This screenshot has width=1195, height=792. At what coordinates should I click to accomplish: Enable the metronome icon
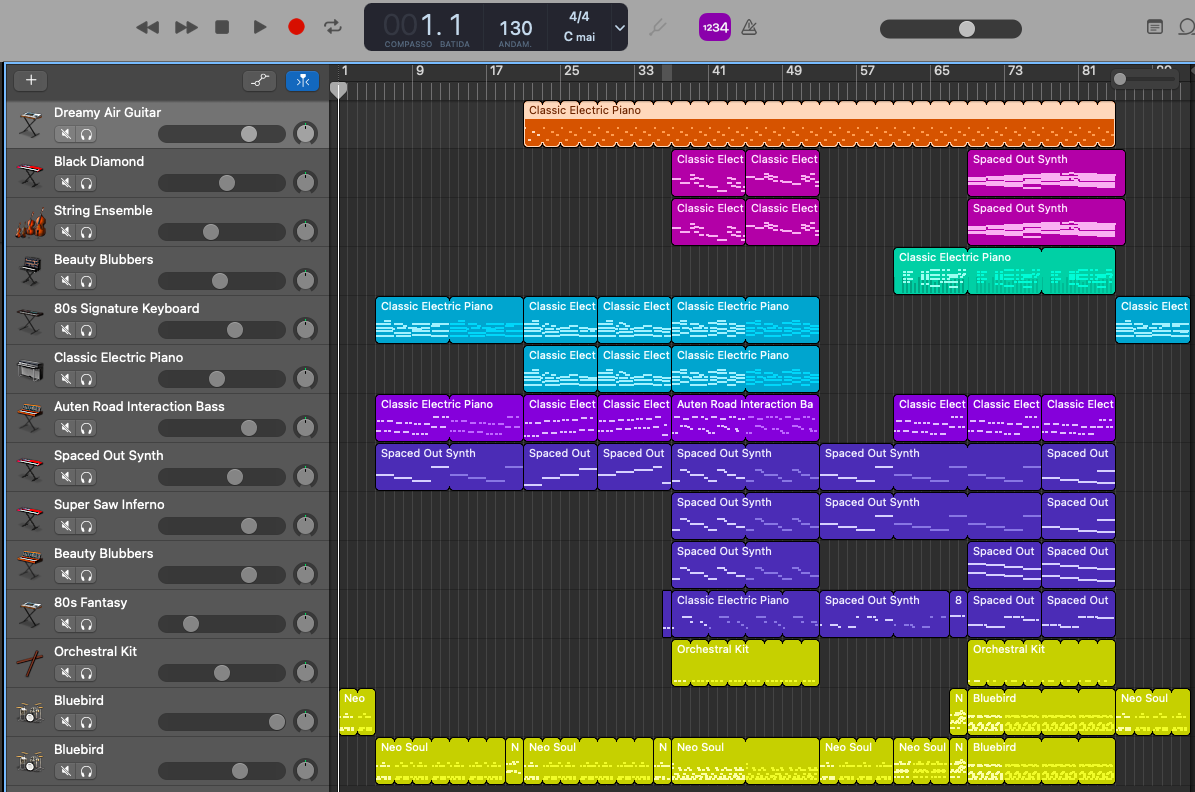[x=749, y=27]
